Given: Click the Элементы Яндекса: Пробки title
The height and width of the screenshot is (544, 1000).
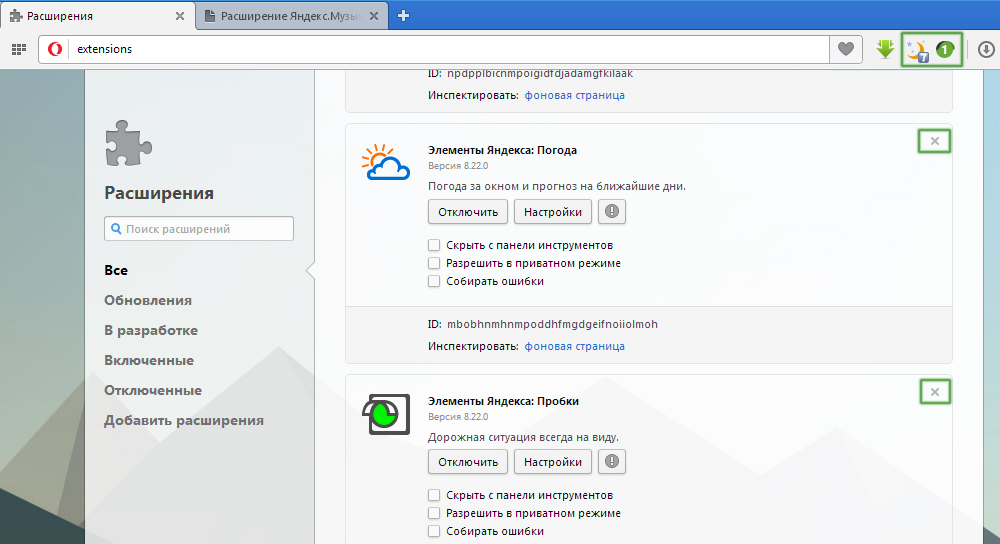Looking at the screenshot, I should tap(503, 401).
